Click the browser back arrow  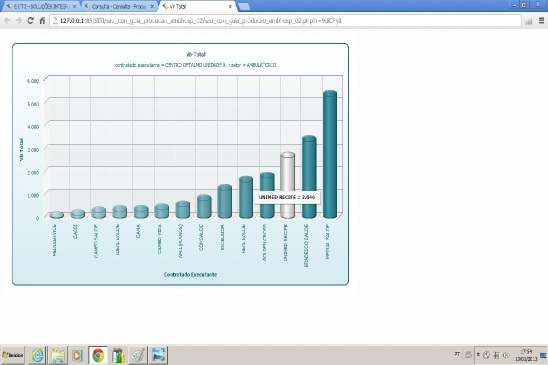(x=7, y=21)
